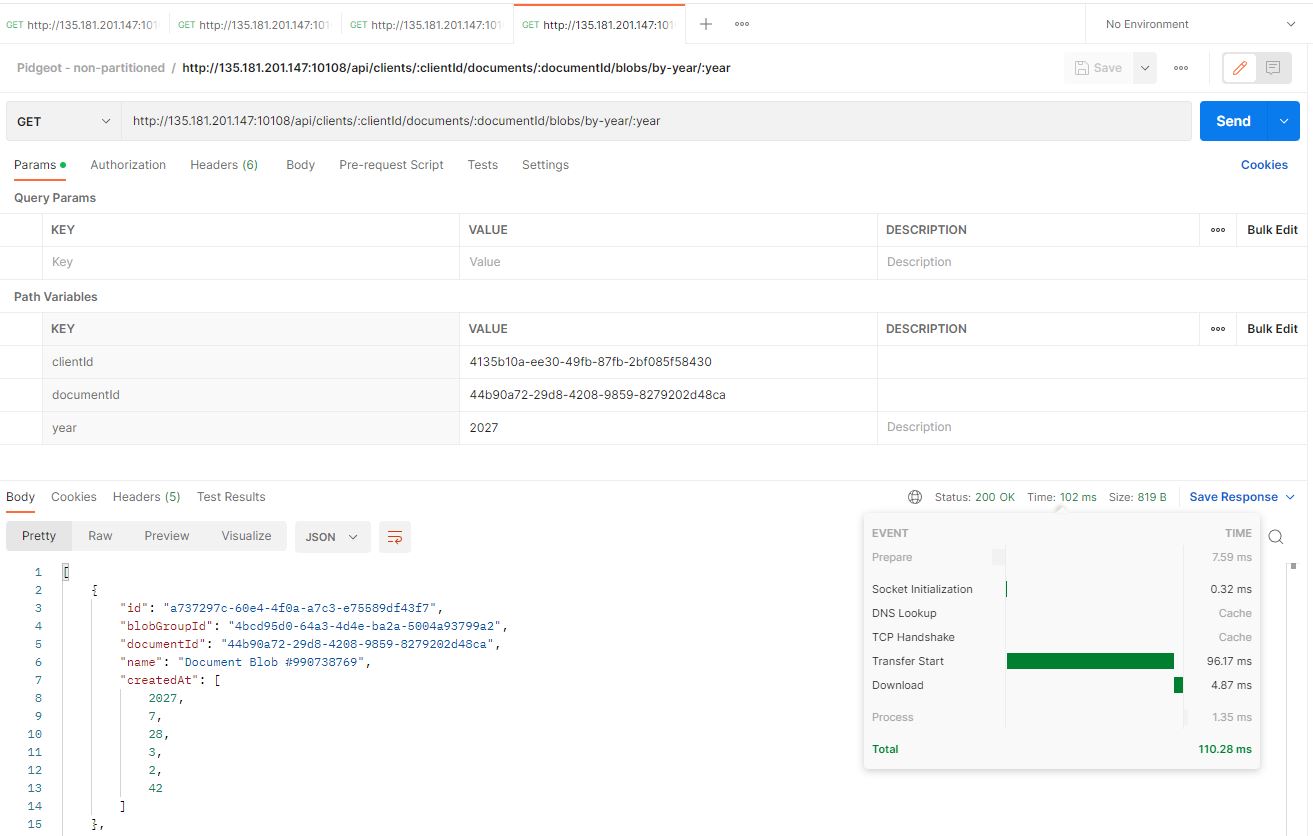Change the JSON response format dropdown
The width and height of the screenshot is (1313, 836).
point(333,537)
